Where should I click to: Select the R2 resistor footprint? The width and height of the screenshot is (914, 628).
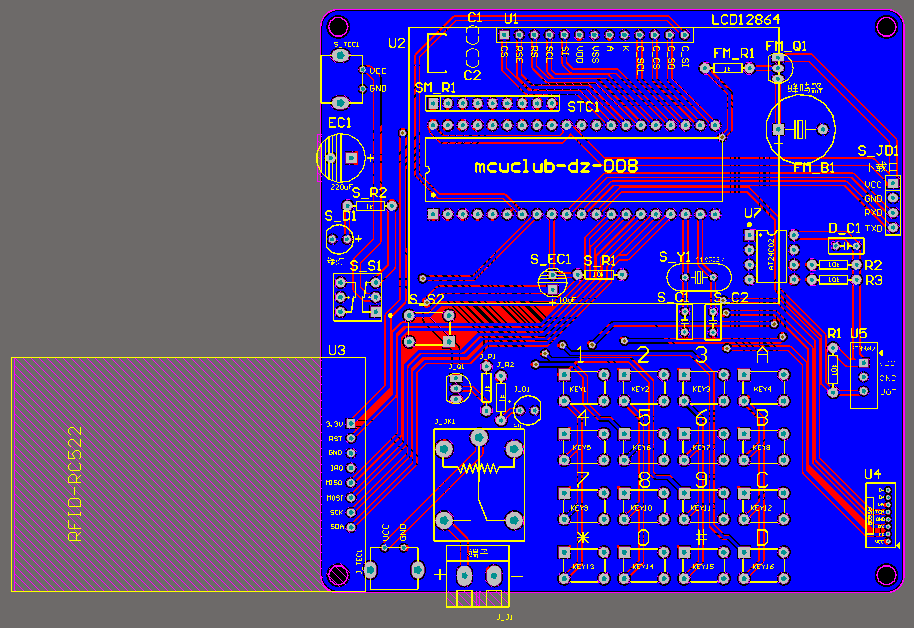[x=834, y=265]
